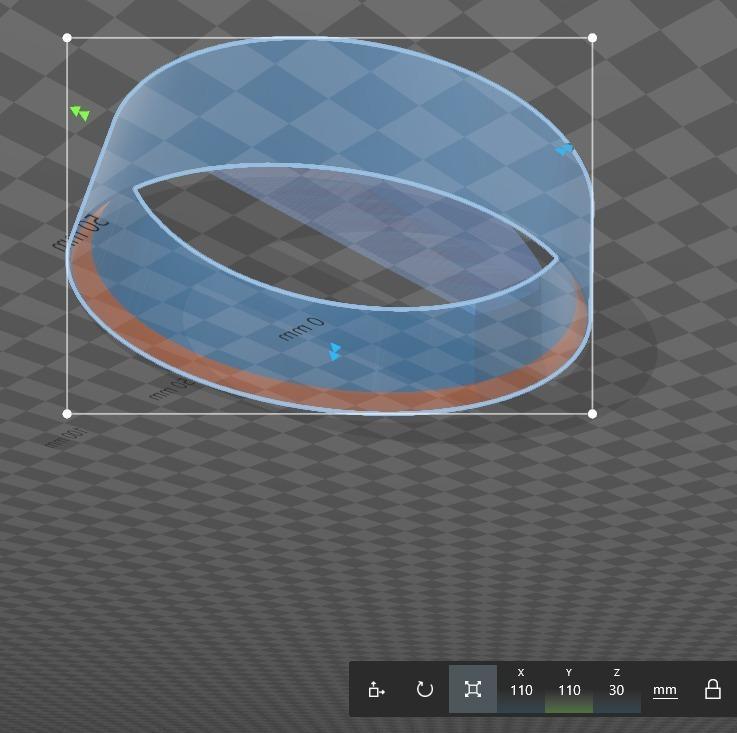Grab the green scale arrow handle
Screen dimensions: 737x733
coord(80,113)
